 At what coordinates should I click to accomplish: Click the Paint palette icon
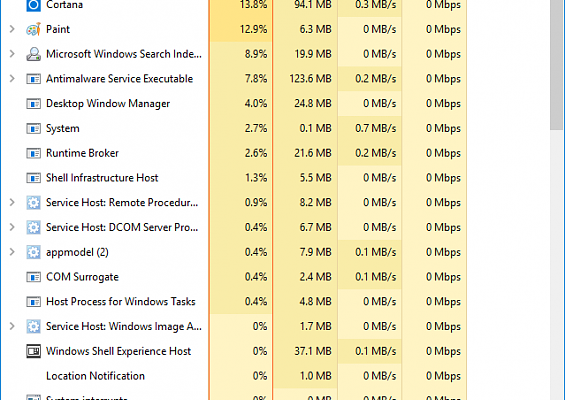(34, 29)
